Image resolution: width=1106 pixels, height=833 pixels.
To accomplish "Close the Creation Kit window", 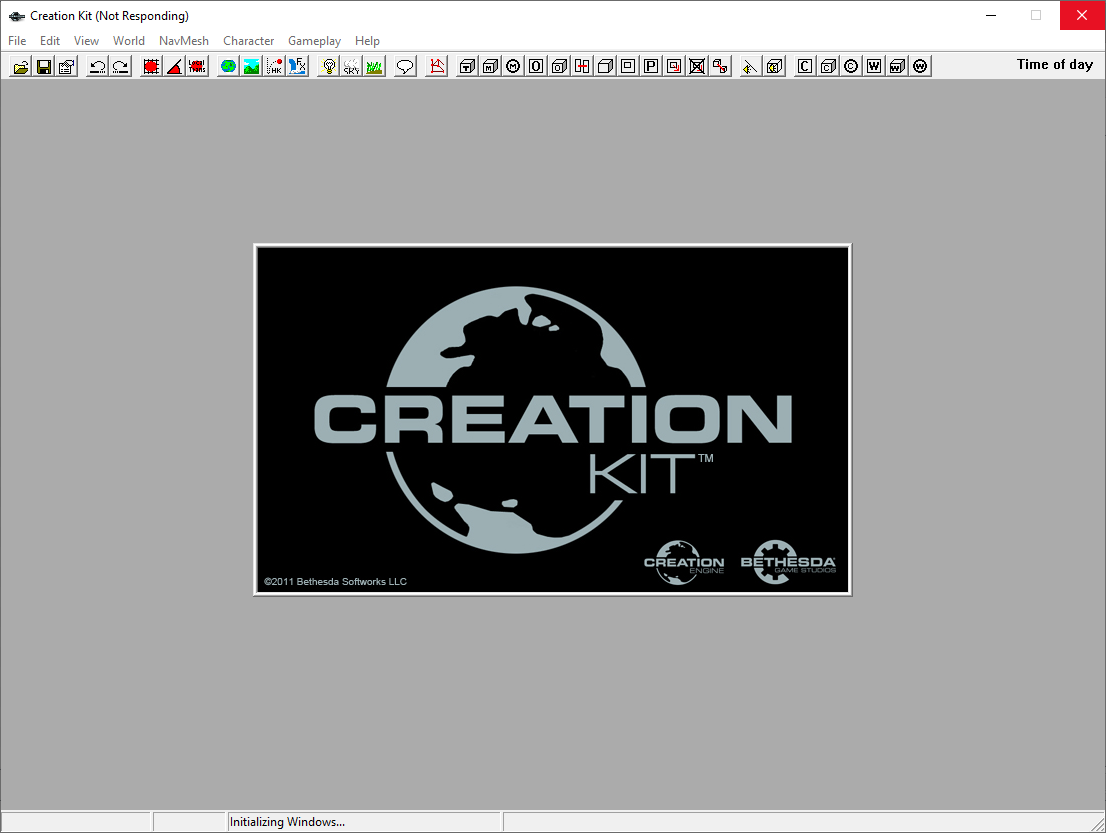I will [1082, 15].
